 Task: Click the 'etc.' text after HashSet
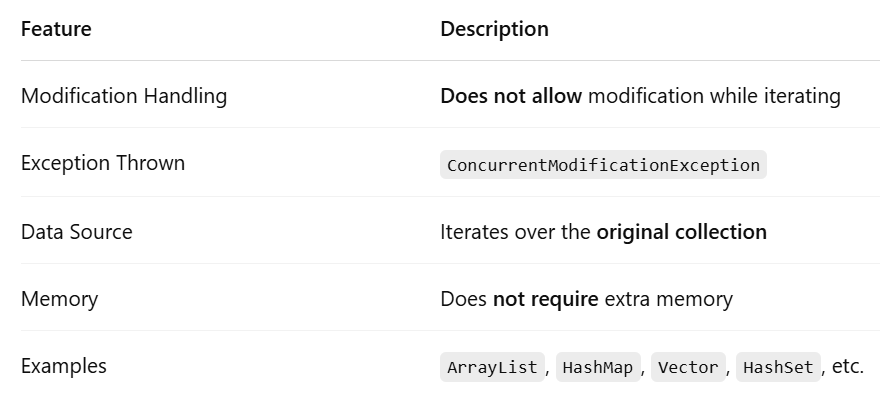[847, 366]
